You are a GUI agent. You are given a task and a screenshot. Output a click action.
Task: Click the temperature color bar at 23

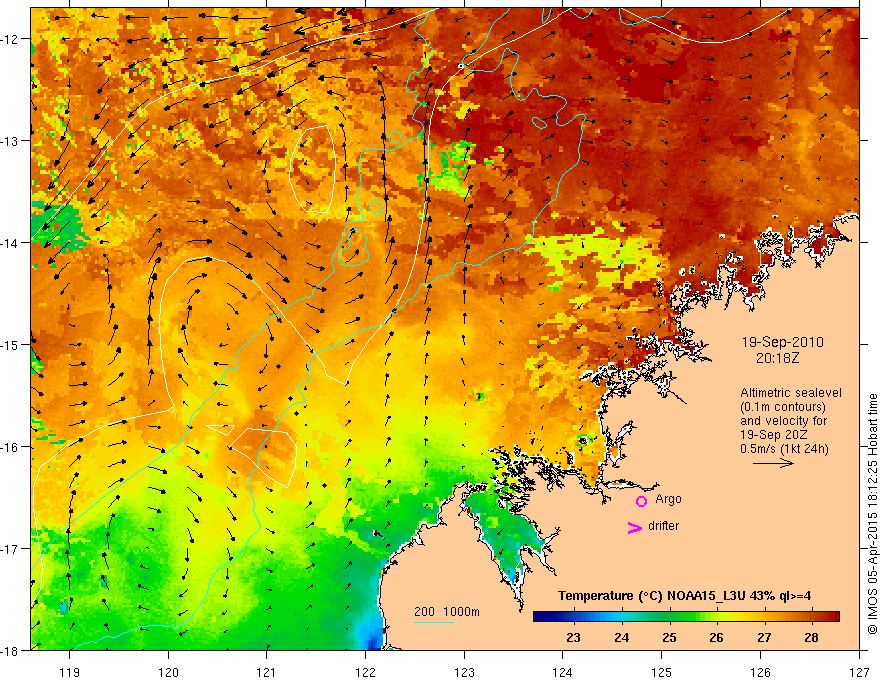[x=573, y=617]
